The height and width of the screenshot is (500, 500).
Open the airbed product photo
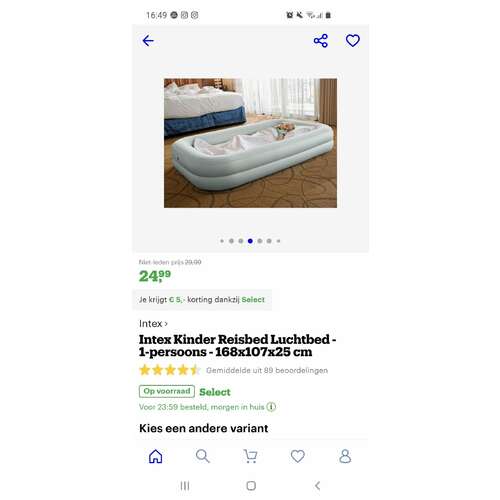(x=250, y=143)
